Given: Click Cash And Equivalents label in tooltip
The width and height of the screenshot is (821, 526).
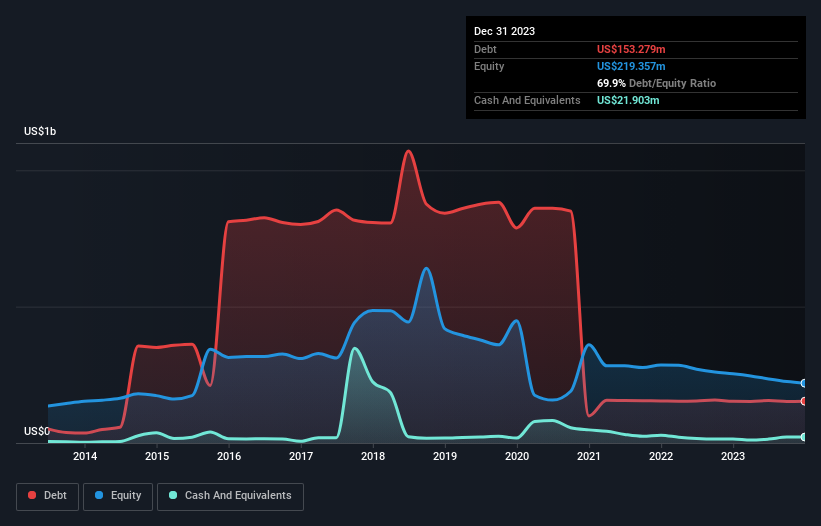Looking at the screenshot, I should click(x=527, y=100).
